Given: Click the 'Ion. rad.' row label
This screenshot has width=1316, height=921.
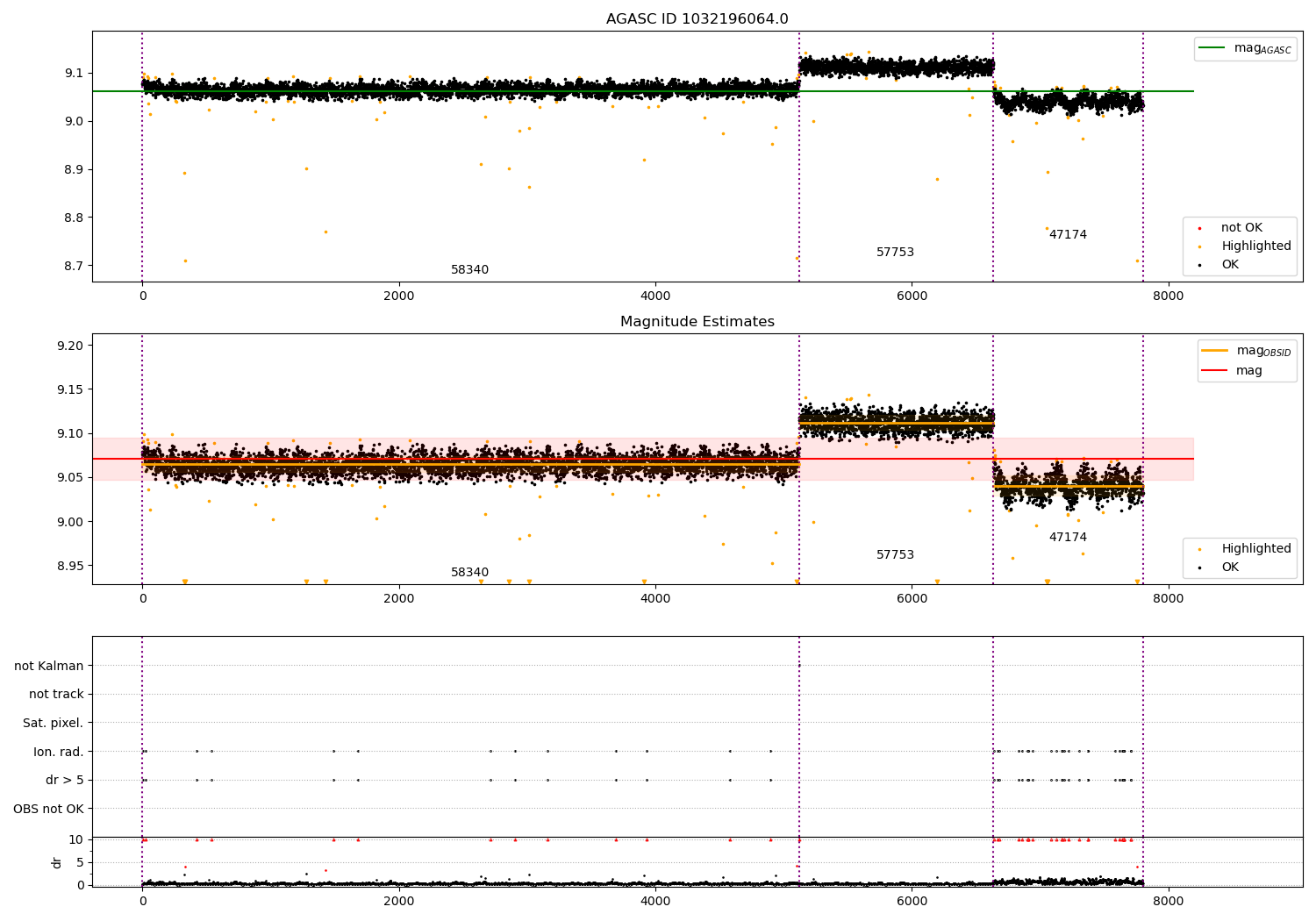Looking at the screenshot, I should click(x=59, y=752).
